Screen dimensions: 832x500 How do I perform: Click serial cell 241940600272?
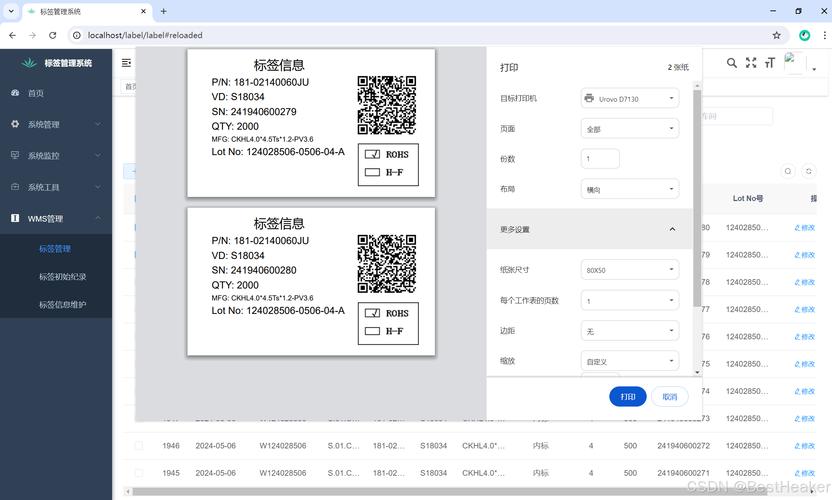[x=683, y=446]
